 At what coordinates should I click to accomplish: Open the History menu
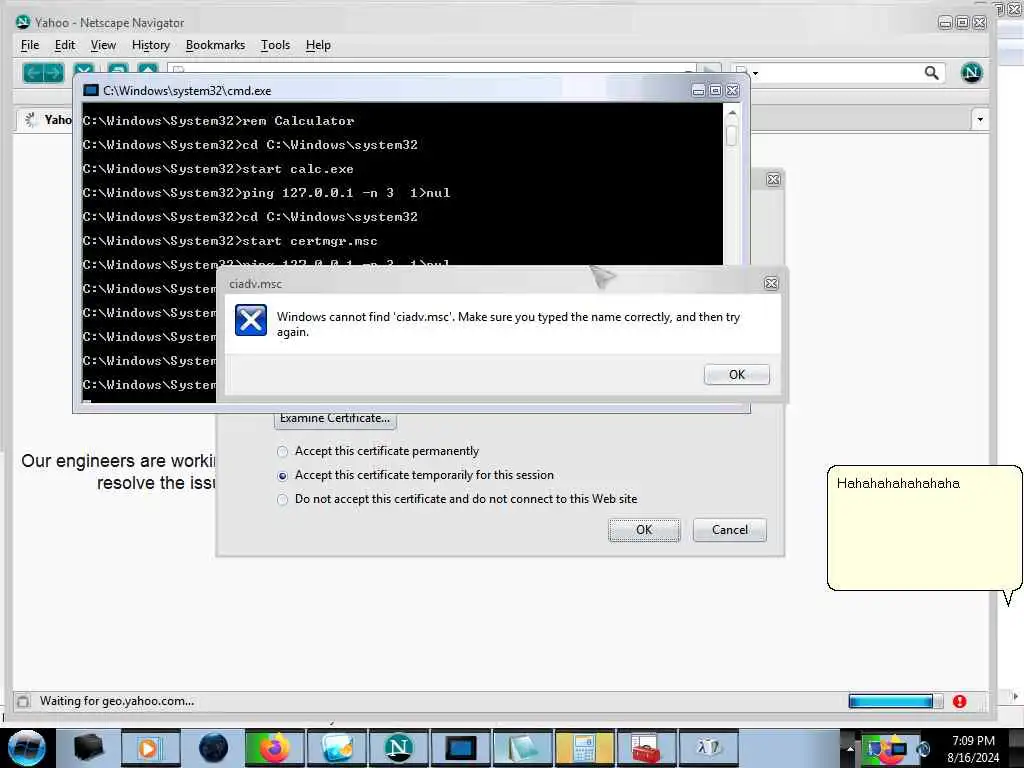coord(151,45)
